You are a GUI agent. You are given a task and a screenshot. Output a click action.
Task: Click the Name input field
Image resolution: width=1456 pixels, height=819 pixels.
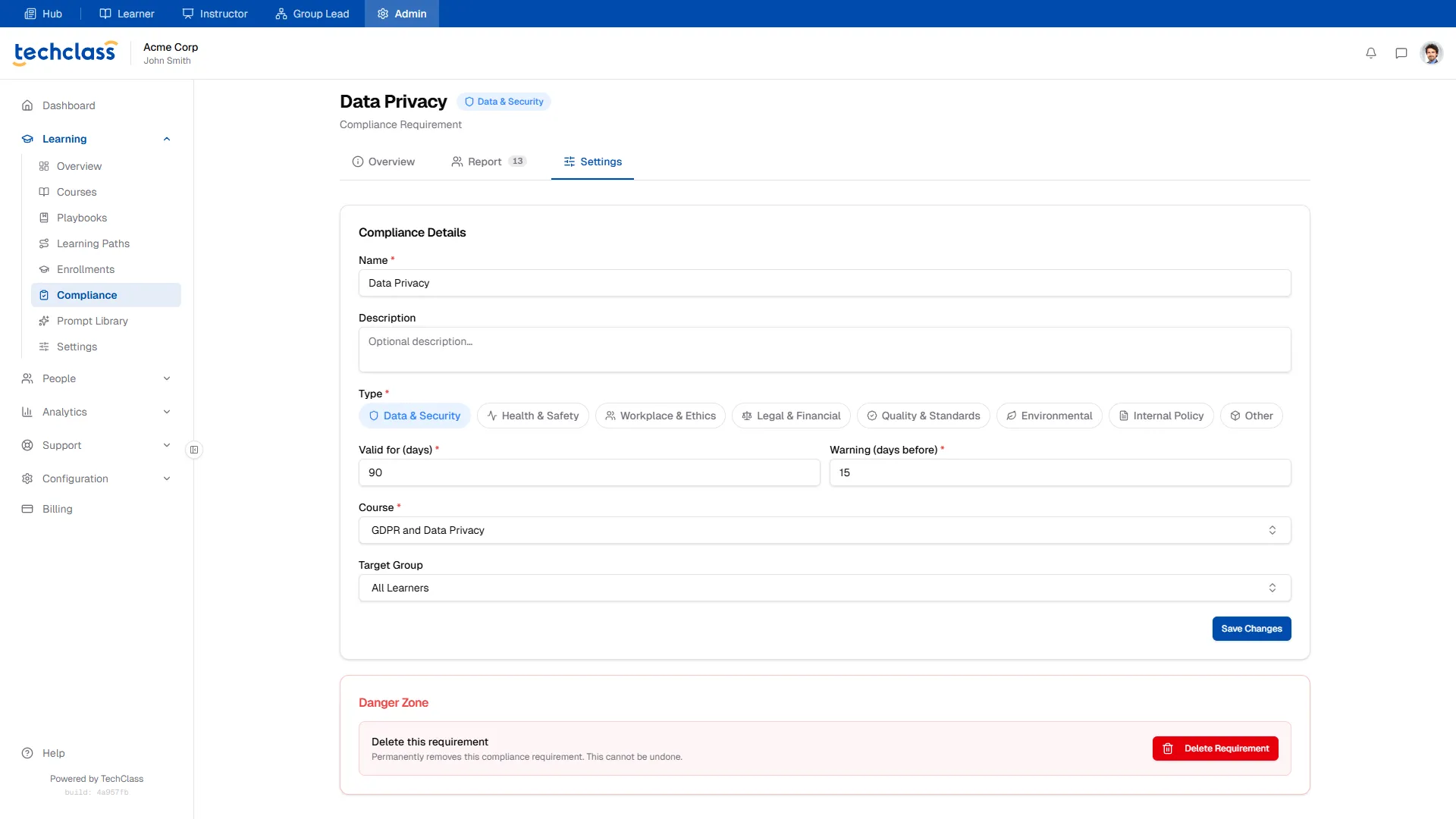point(824,283)
